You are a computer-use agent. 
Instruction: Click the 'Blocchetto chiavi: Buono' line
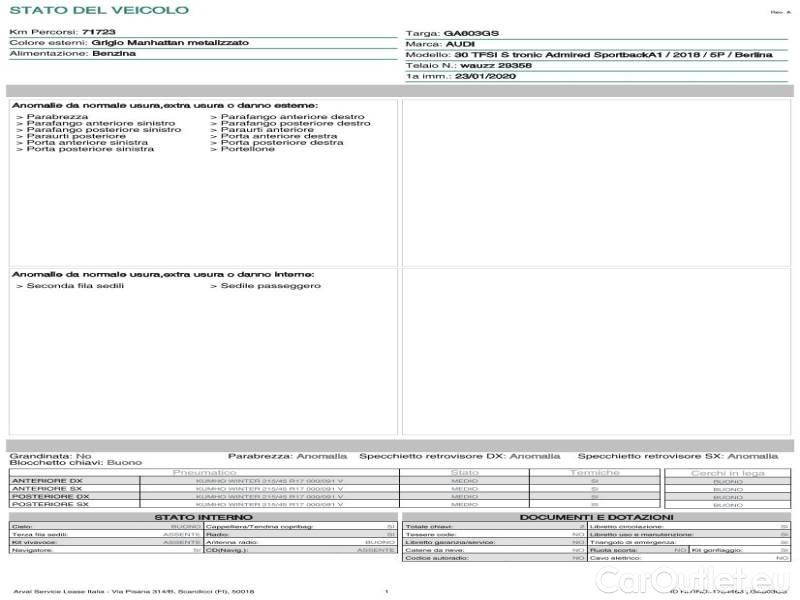tap(76, 462)
